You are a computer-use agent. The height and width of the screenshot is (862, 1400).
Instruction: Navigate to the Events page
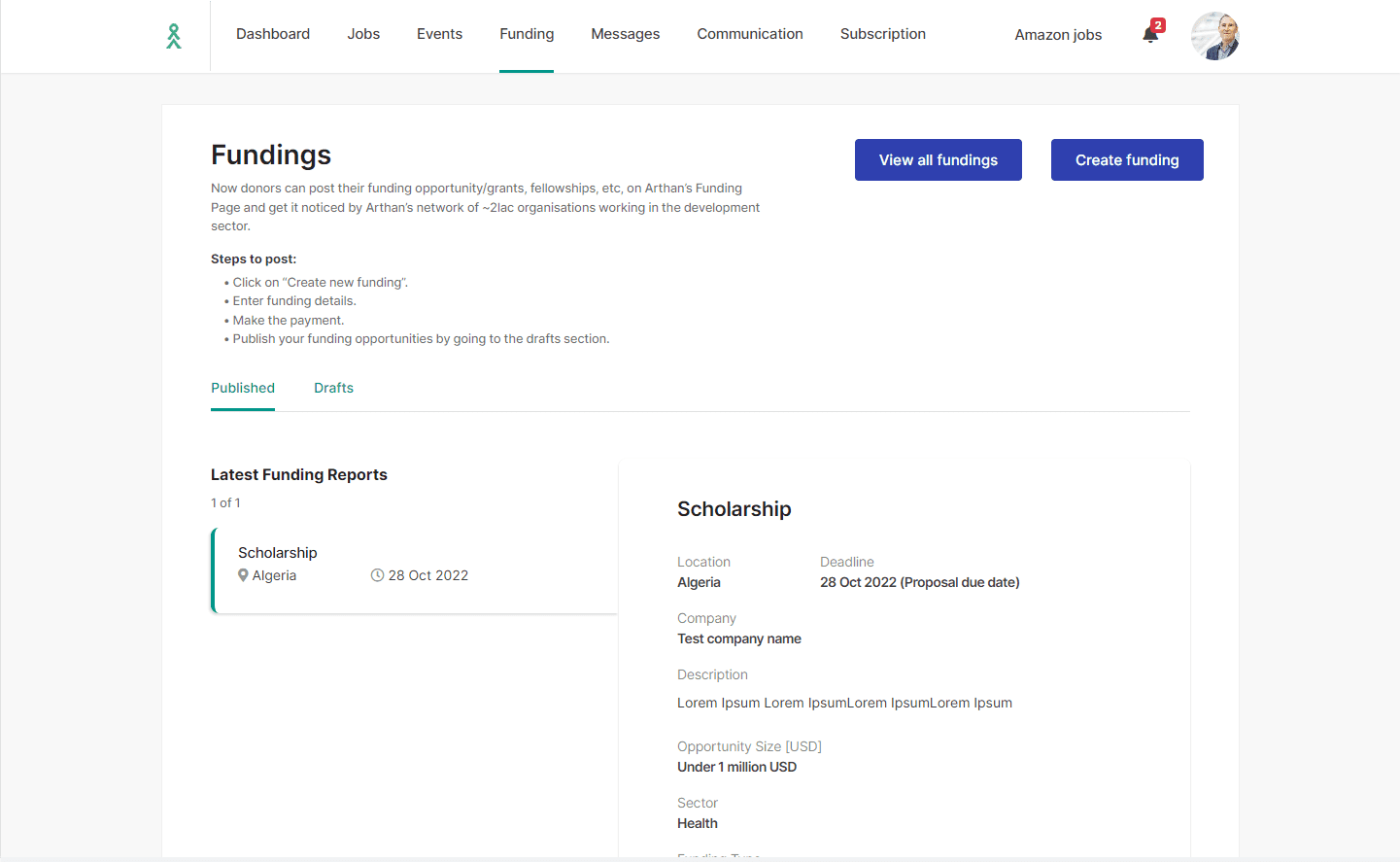(x=439, y=34)
